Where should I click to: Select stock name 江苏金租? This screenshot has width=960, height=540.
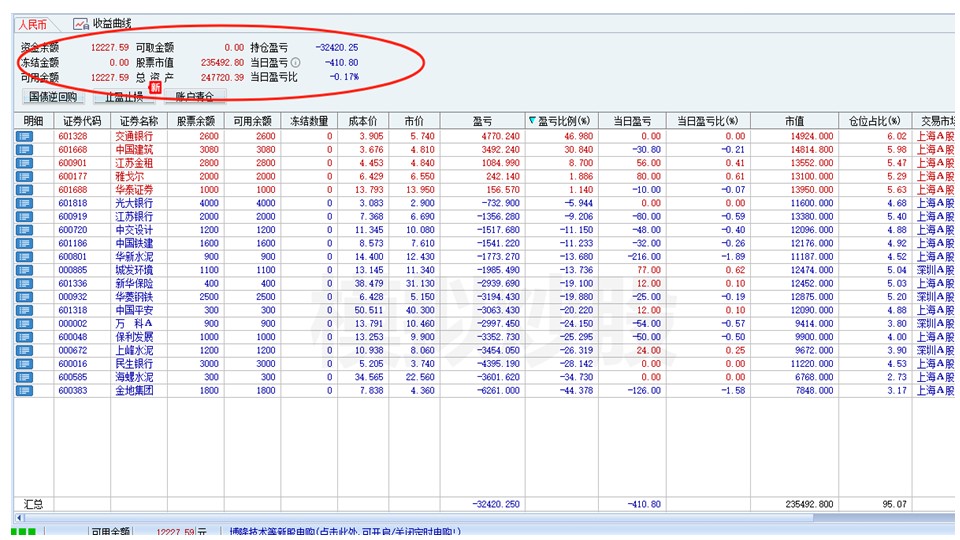(x=134, y=163)
